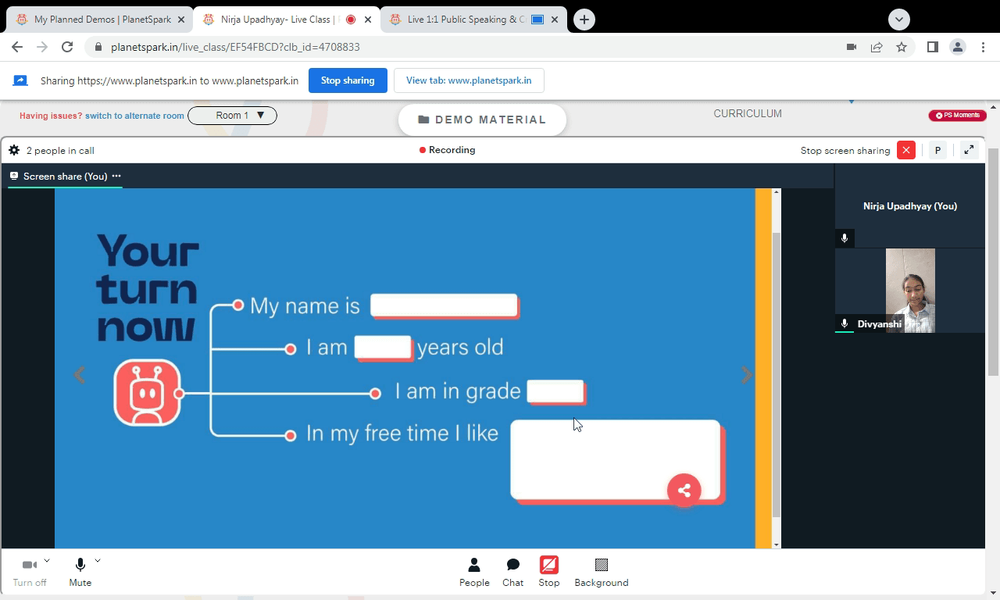The image size is (1000, 600).
Task: Click the red share icon on the slide
Action: pos(684,490)
